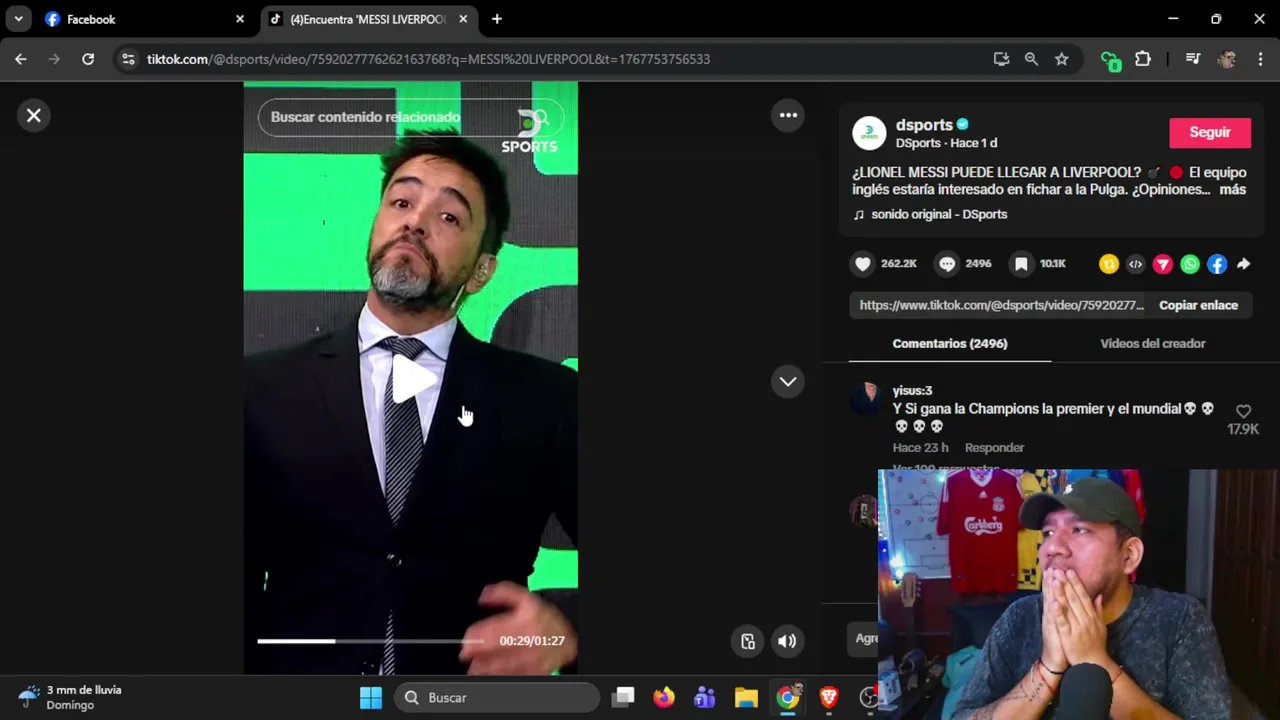
Task: Bookmark this page with star icon
Action: tap(1061, 59)
